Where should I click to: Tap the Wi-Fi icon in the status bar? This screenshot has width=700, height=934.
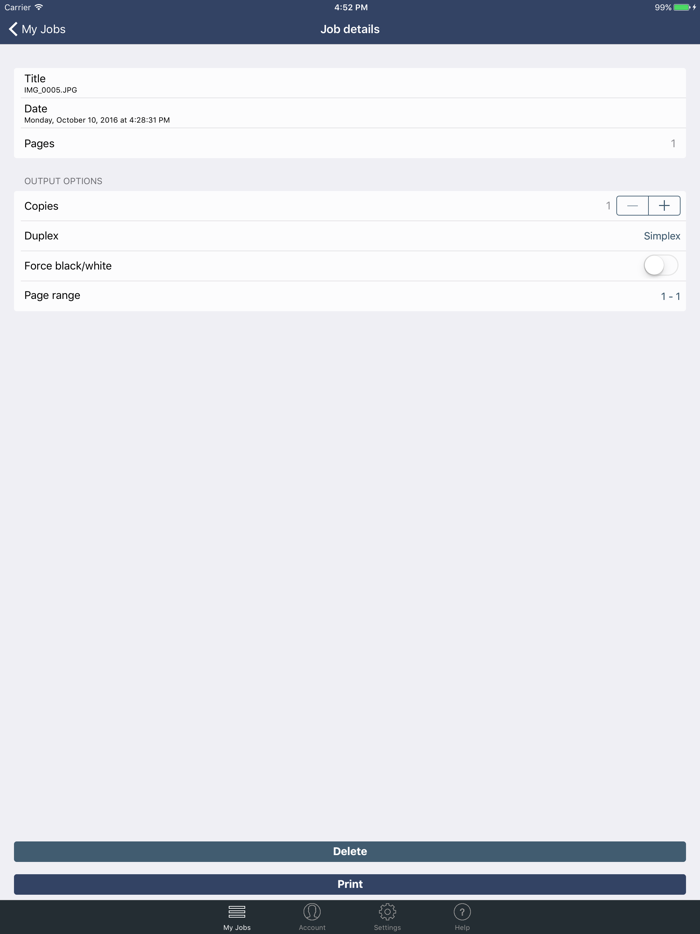coord(39,7)
